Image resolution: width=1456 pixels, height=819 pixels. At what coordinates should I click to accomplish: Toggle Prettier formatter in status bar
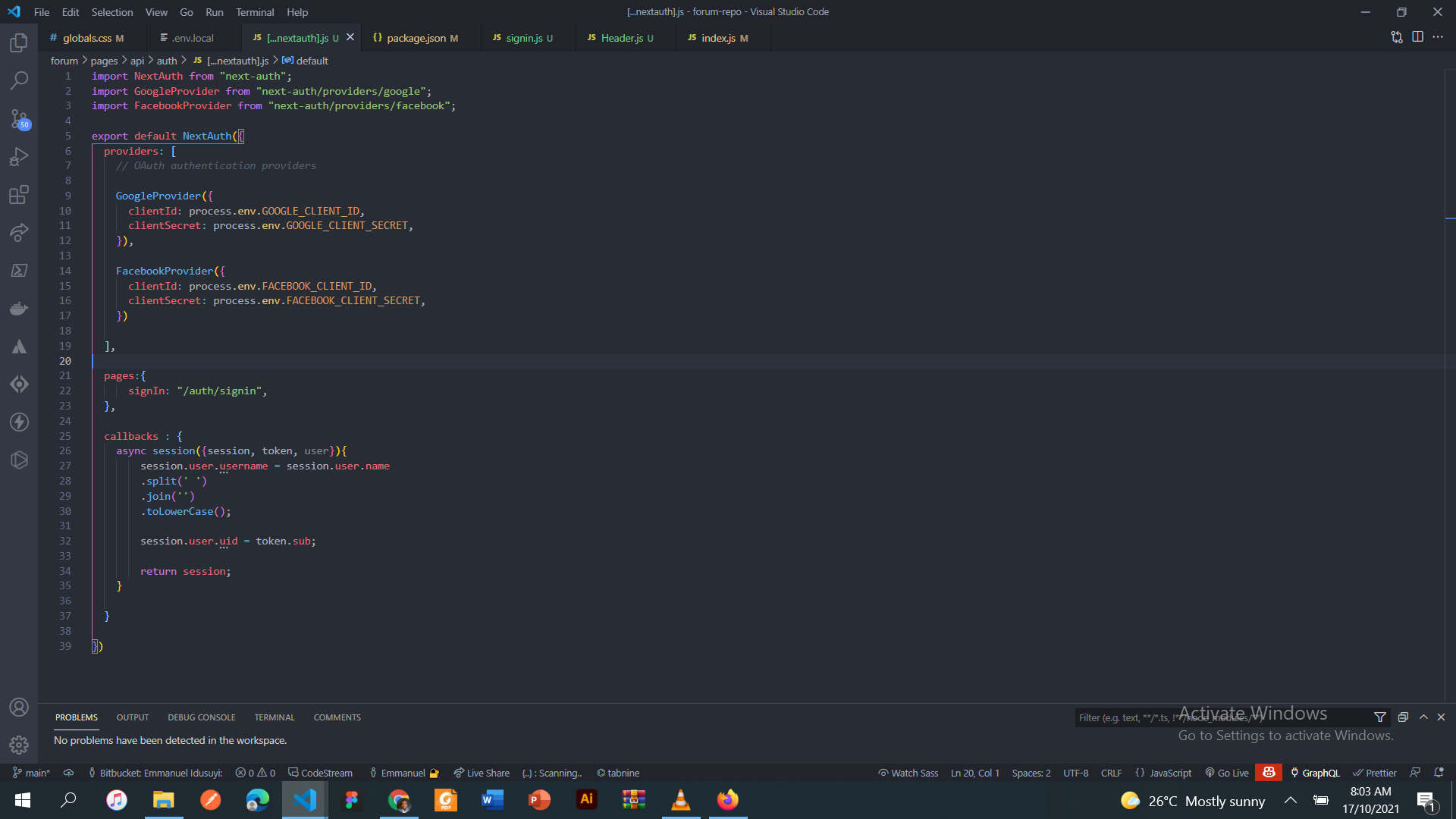coord(1375,773)
